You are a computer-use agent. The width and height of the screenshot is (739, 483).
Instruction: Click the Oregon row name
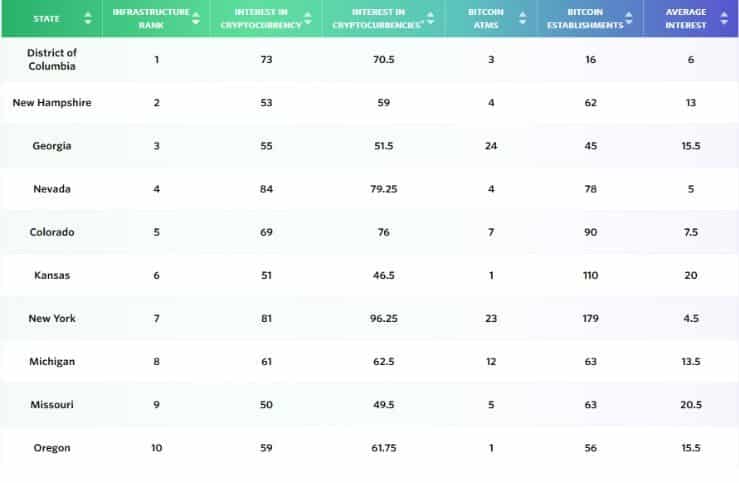tap(52, 448)
